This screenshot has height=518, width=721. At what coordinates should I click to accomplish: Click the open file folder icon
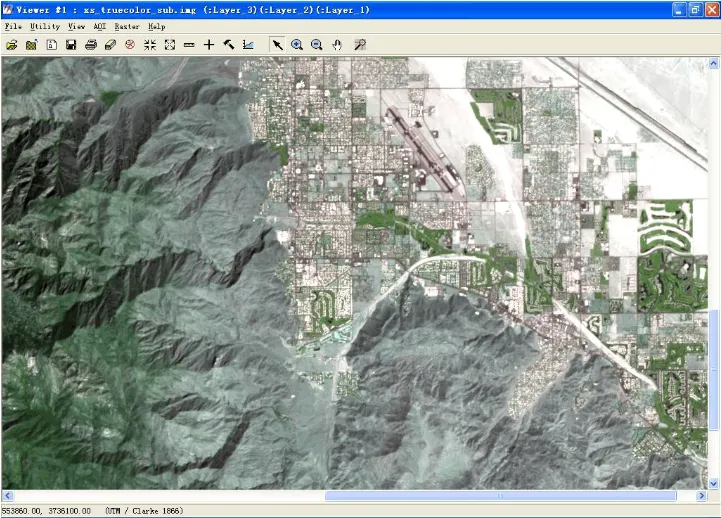coord(12,45)
